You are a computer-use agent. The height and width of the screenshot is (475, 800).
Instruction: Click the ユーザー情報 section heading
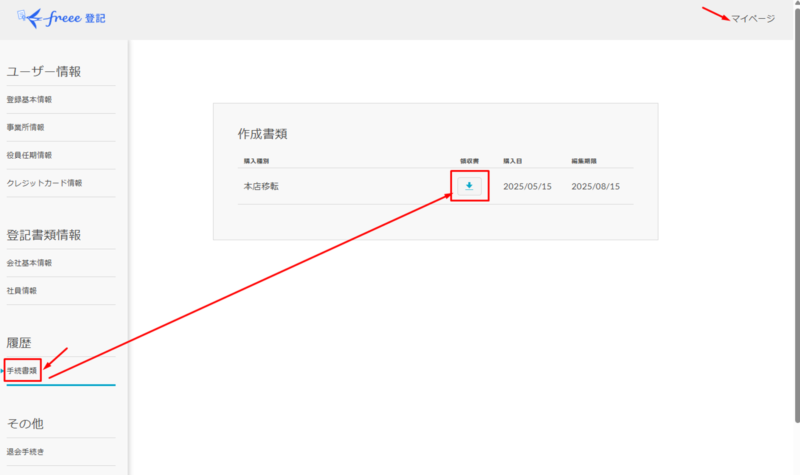coord(44,71)
